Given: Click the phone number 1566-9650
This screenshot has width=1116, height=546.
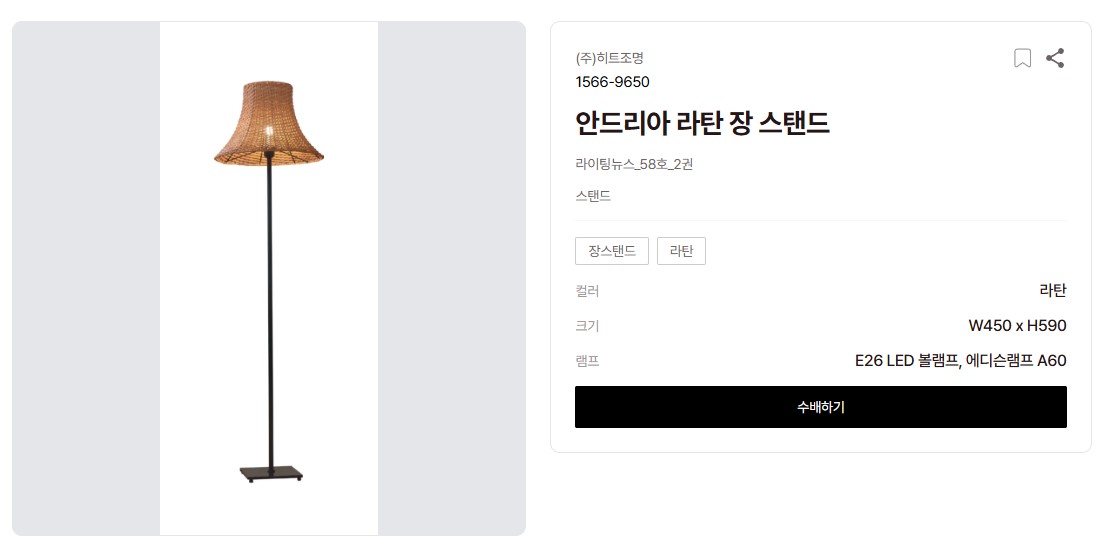Looking at the screenshot, I should [612, 82].
